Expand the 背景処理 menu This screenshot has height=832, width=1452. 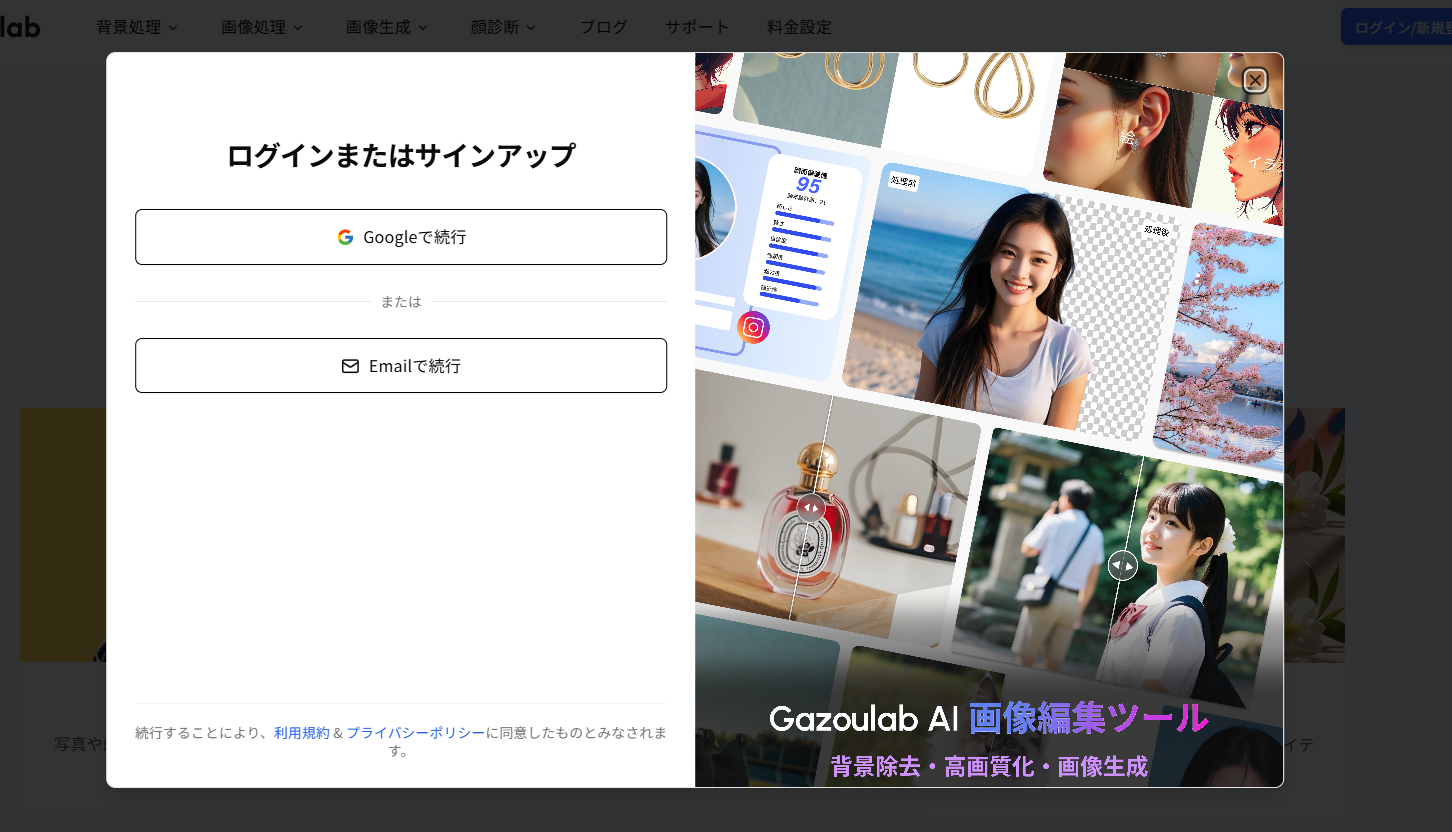pos(137,27)
